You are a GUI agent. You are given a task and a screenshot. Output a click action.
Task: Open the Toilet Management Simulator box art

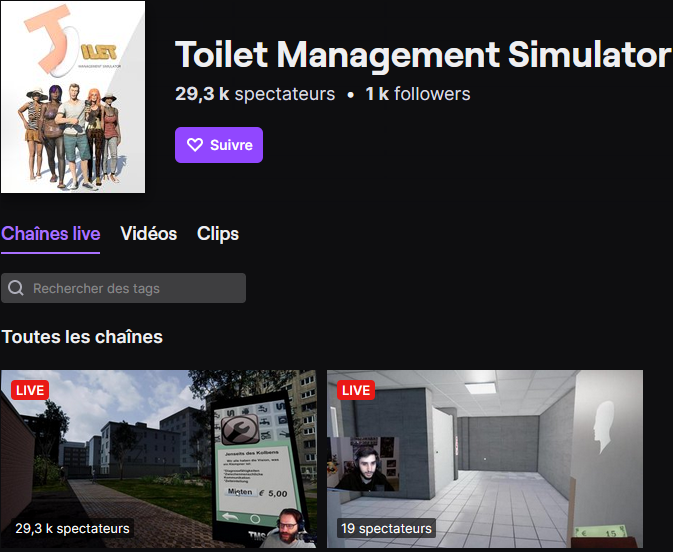point(73,97)
